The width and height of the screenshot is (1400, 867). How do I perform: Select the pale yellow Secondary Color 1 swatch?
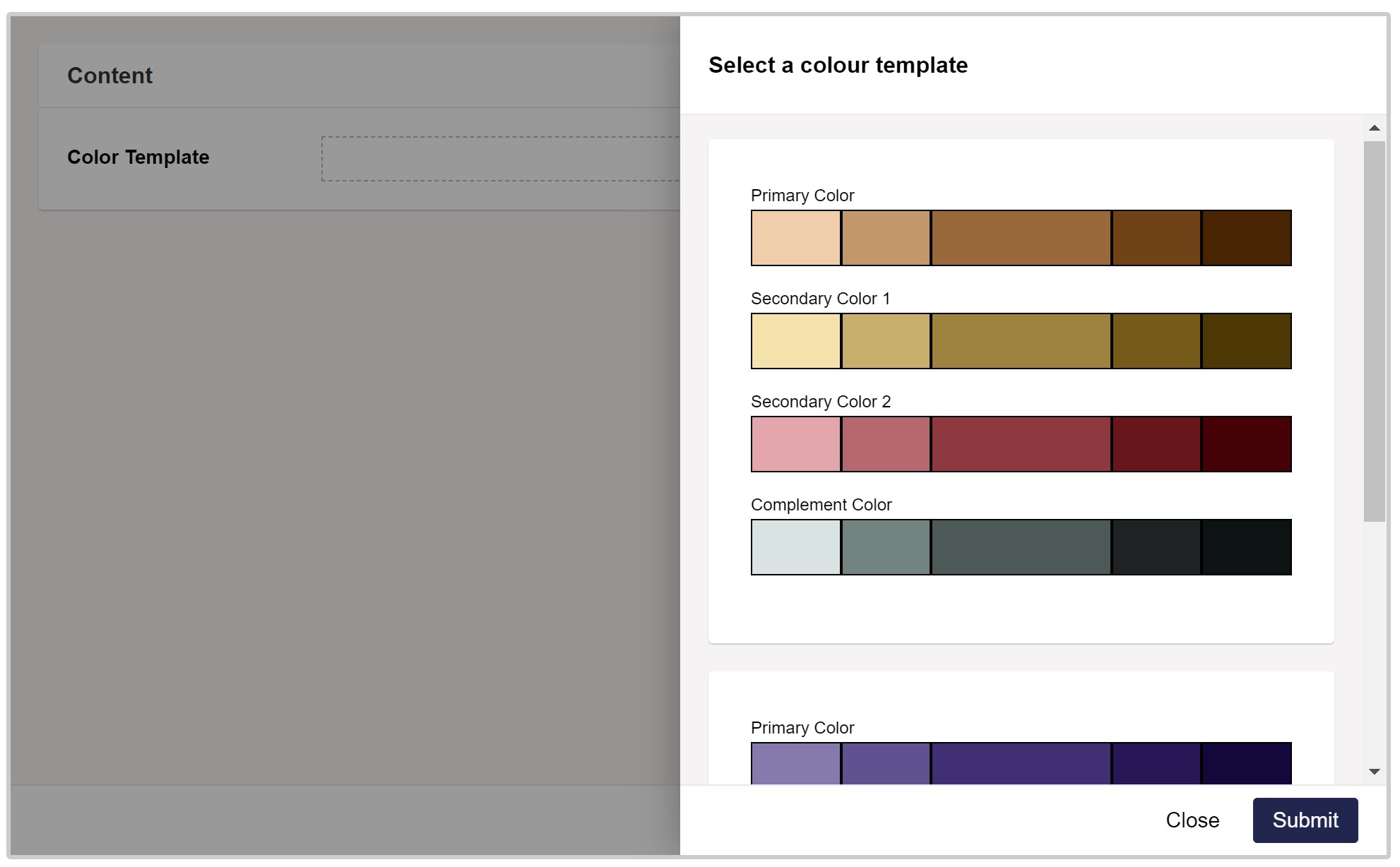tap(795, 341)
